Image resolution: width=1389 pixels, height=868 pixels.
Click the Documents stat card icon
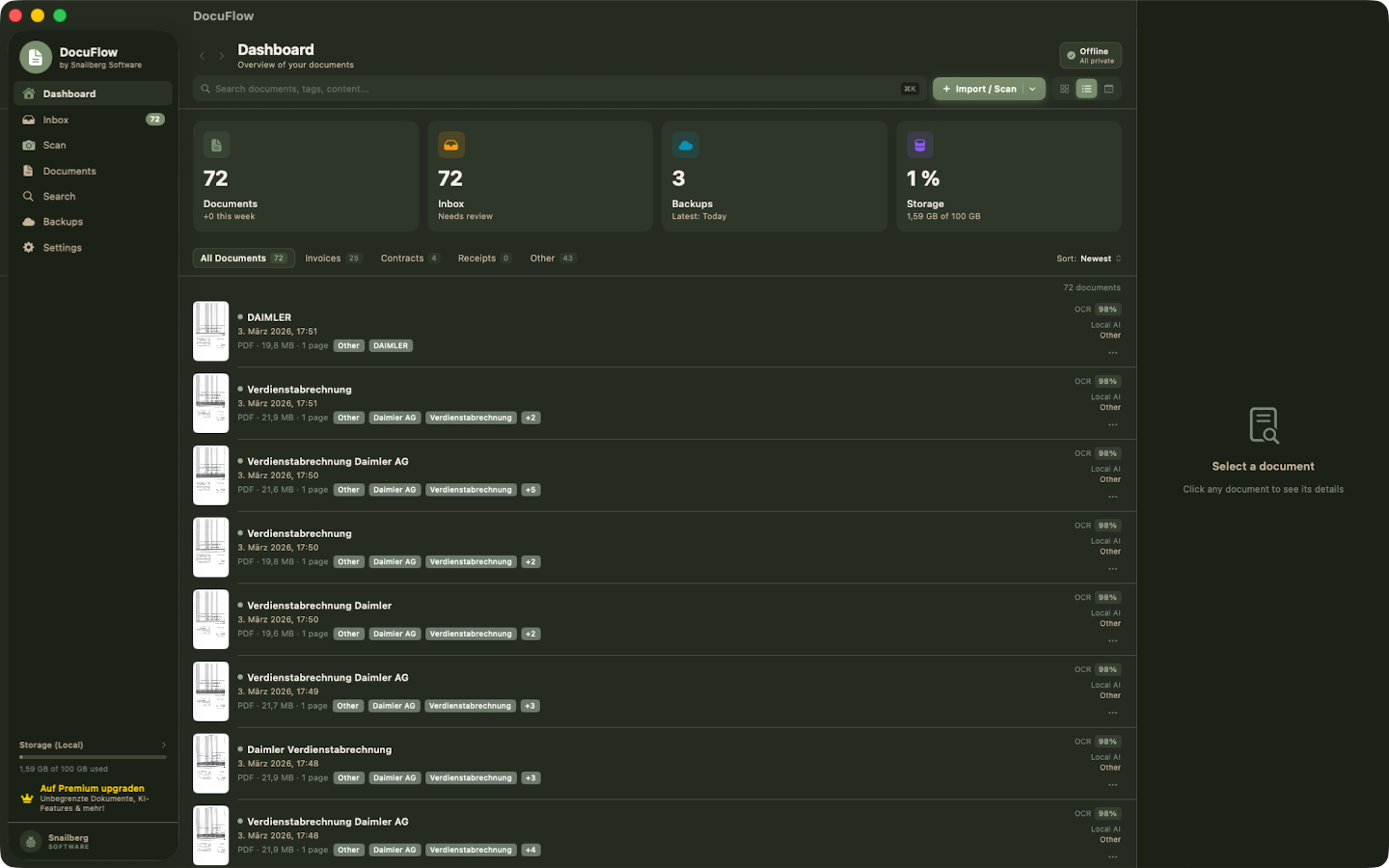(216, 145)
